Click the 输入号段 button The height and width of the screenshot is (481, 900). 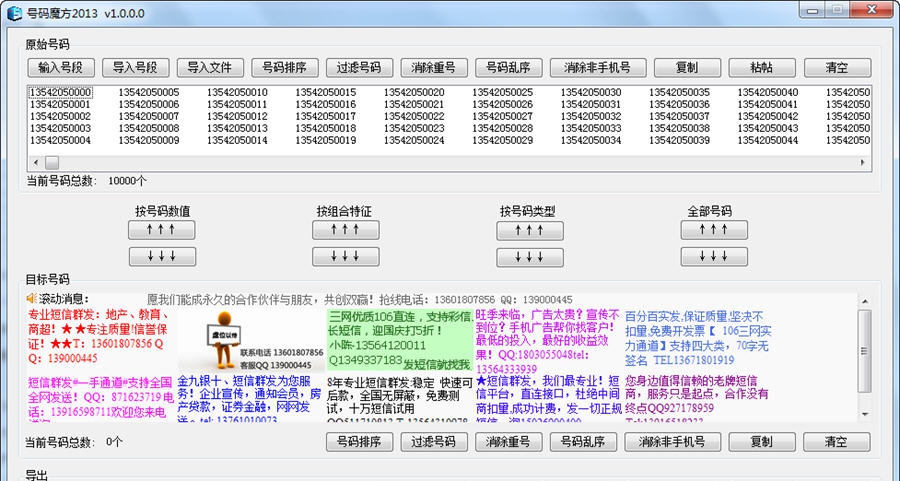pos(60,67)
